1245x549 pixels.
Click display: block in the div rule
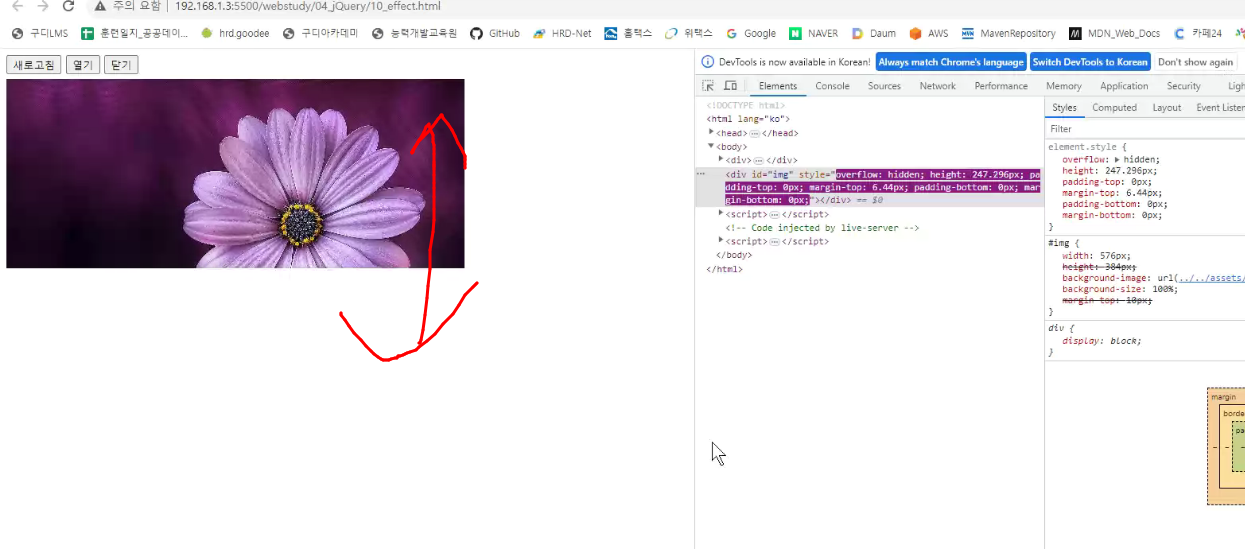click(x=1101, y=340)
